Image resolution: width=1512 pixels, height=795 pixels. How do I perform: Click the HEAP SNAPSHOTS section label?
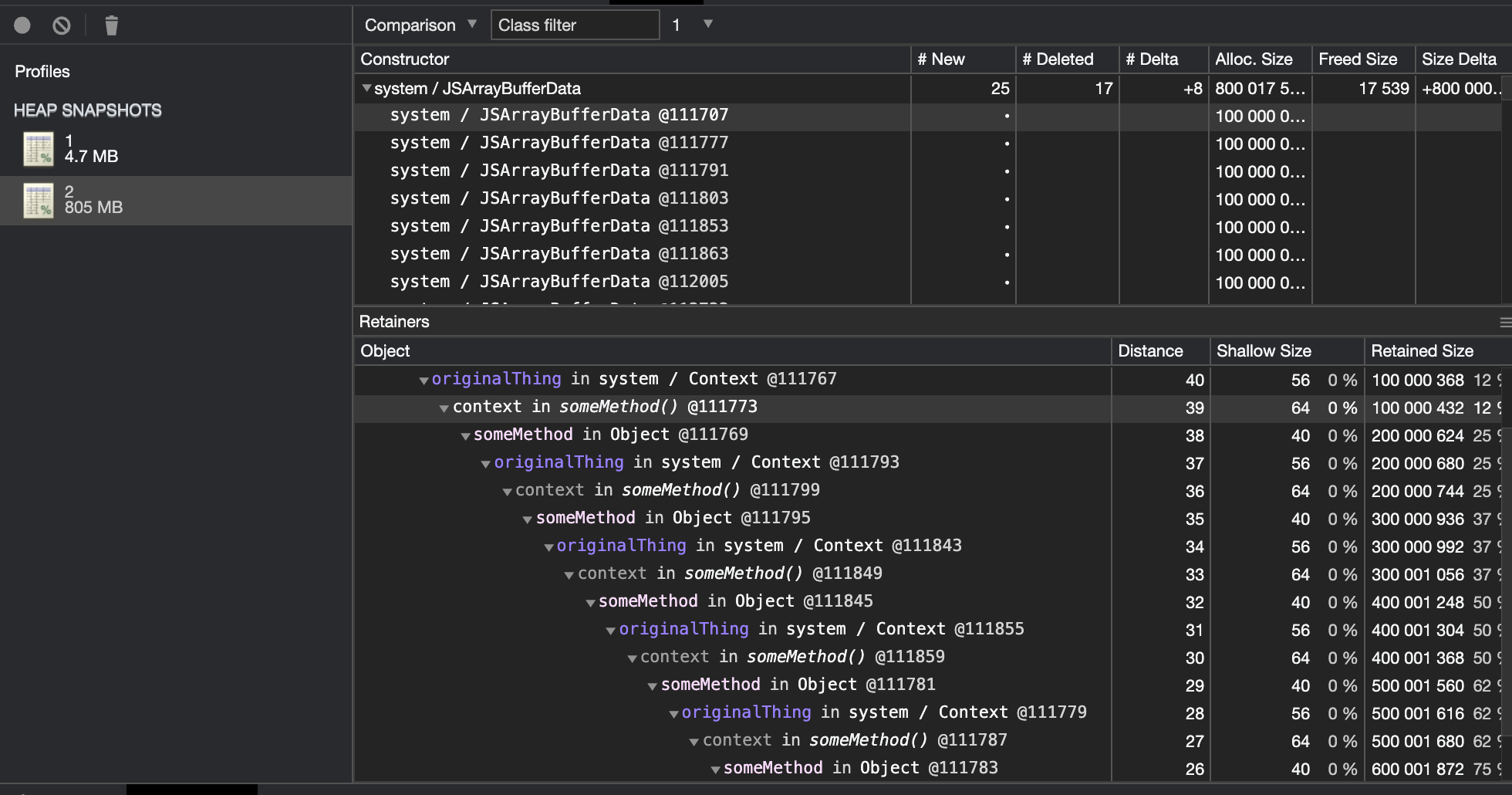tap(88, 110)
